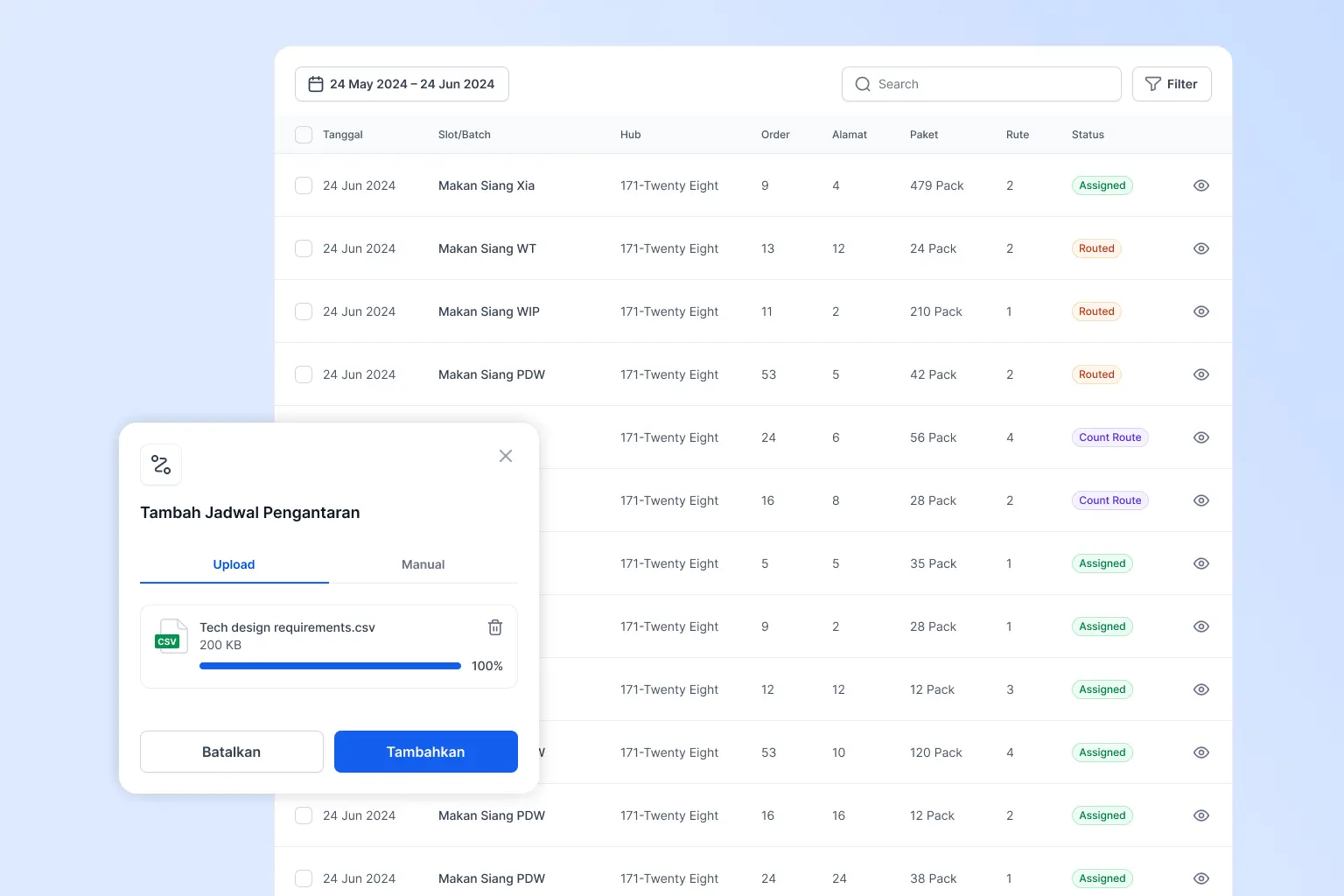
Task: Check the Makan Siang WT row checkbox
Action: click(303, 248)
